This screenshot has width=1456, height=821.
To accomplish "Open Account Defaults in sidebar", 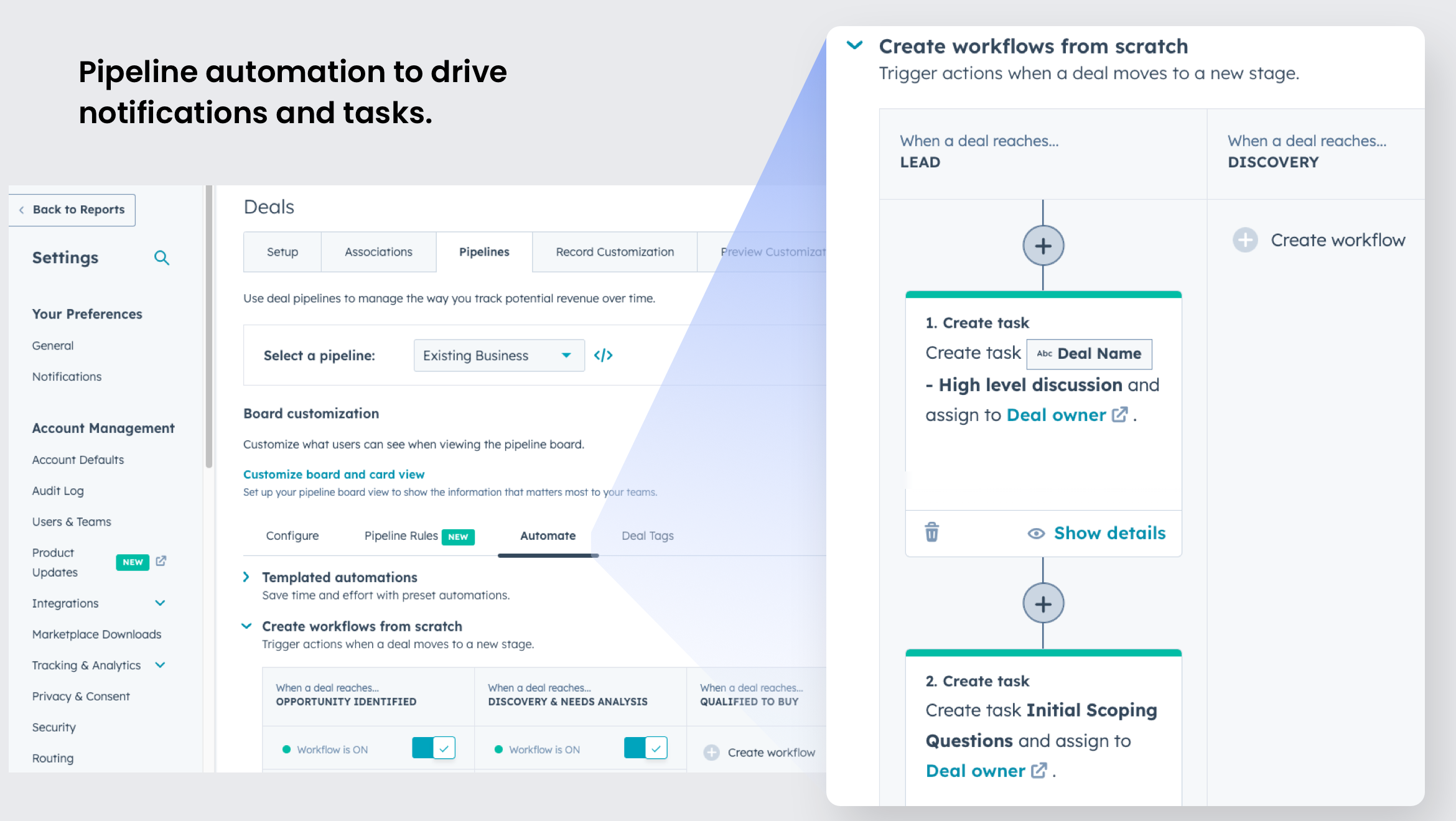I will click(78, 460).
